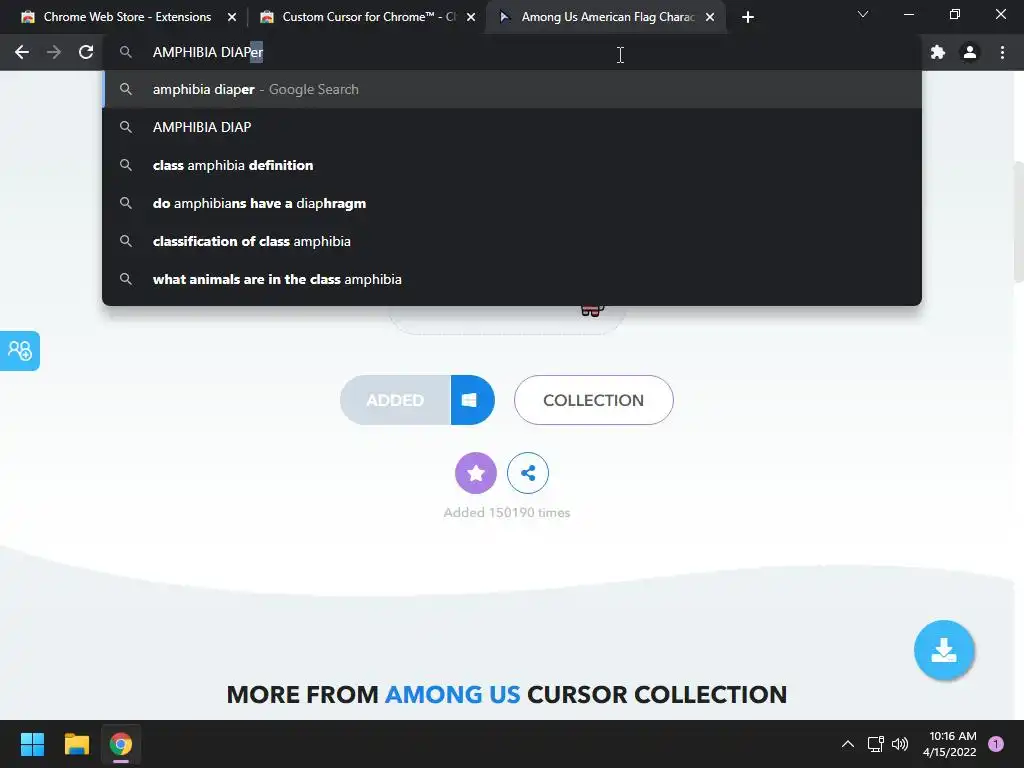Pick 'what animals are in the class amphibia'
The width and height of the screenshot is (1024, 768).
pyautogui.click(x=512, y=279)
